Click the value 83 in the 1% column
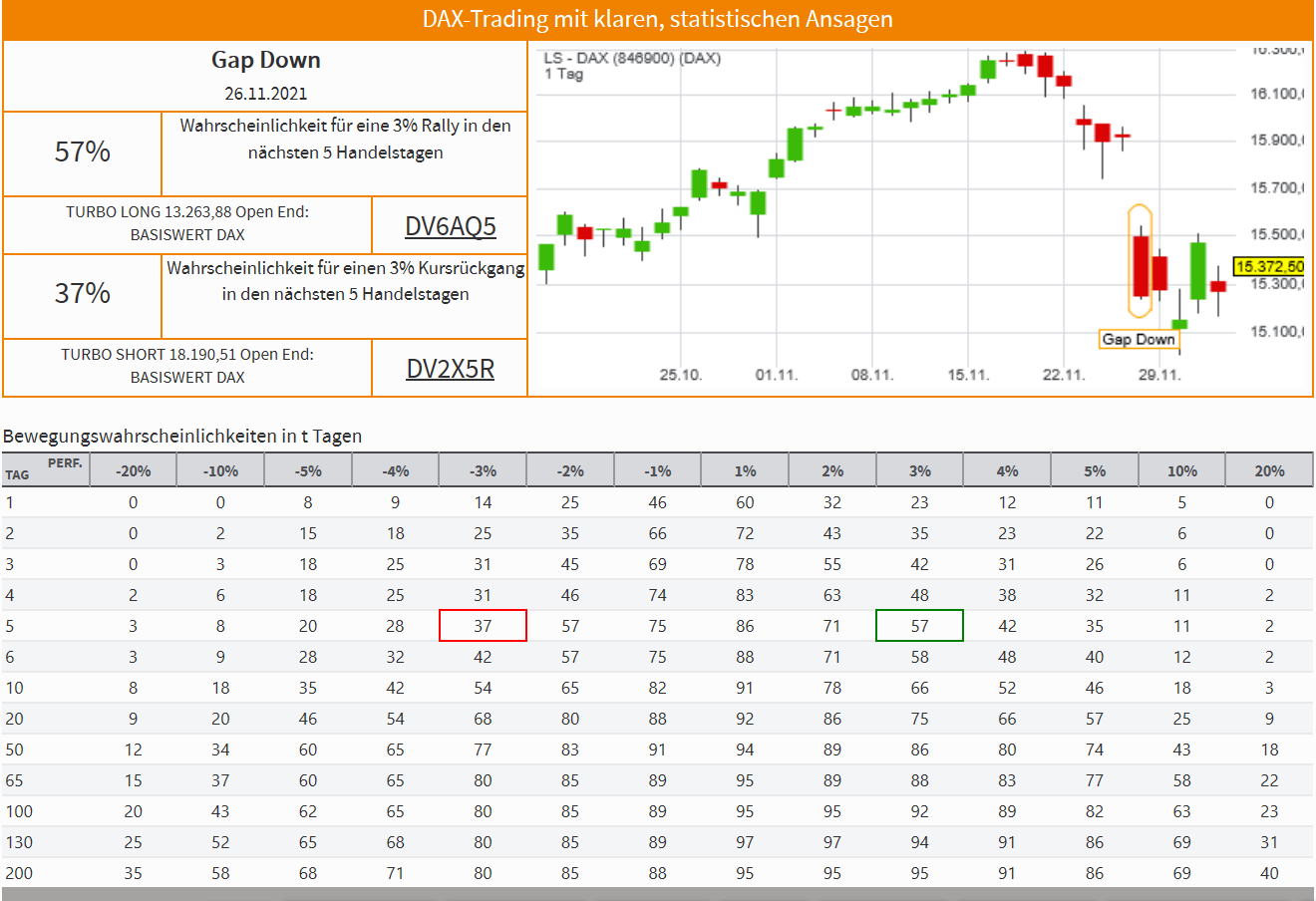1316x901 pixels. (745, 595)
